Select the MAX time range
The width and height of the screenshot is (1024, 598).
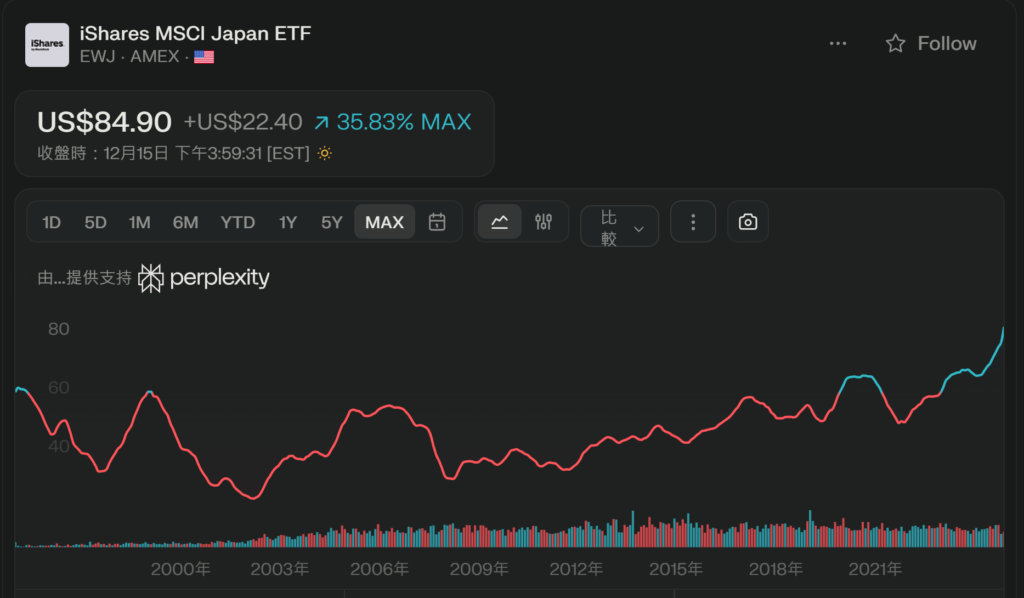(x=384, y=222)
